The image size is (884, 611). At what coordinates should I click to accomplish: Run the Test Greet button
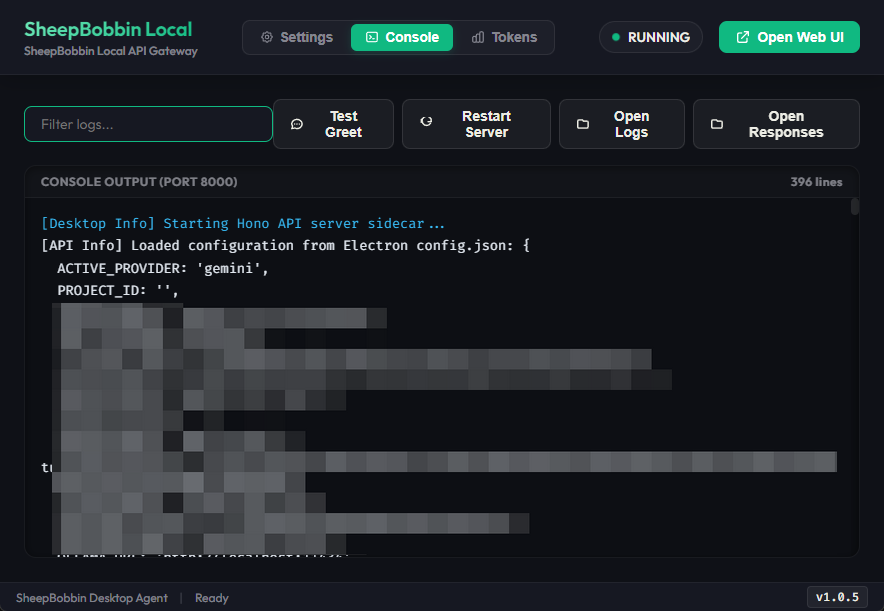(x=333, y=124)
